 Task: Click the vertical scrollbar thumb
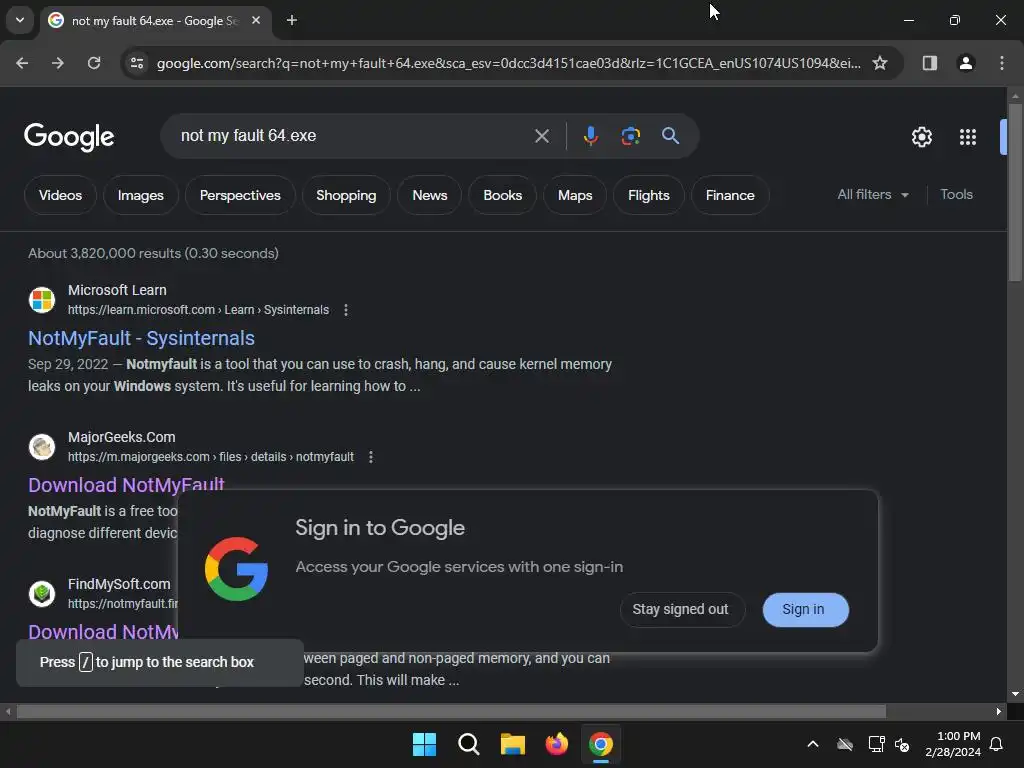1015,193
